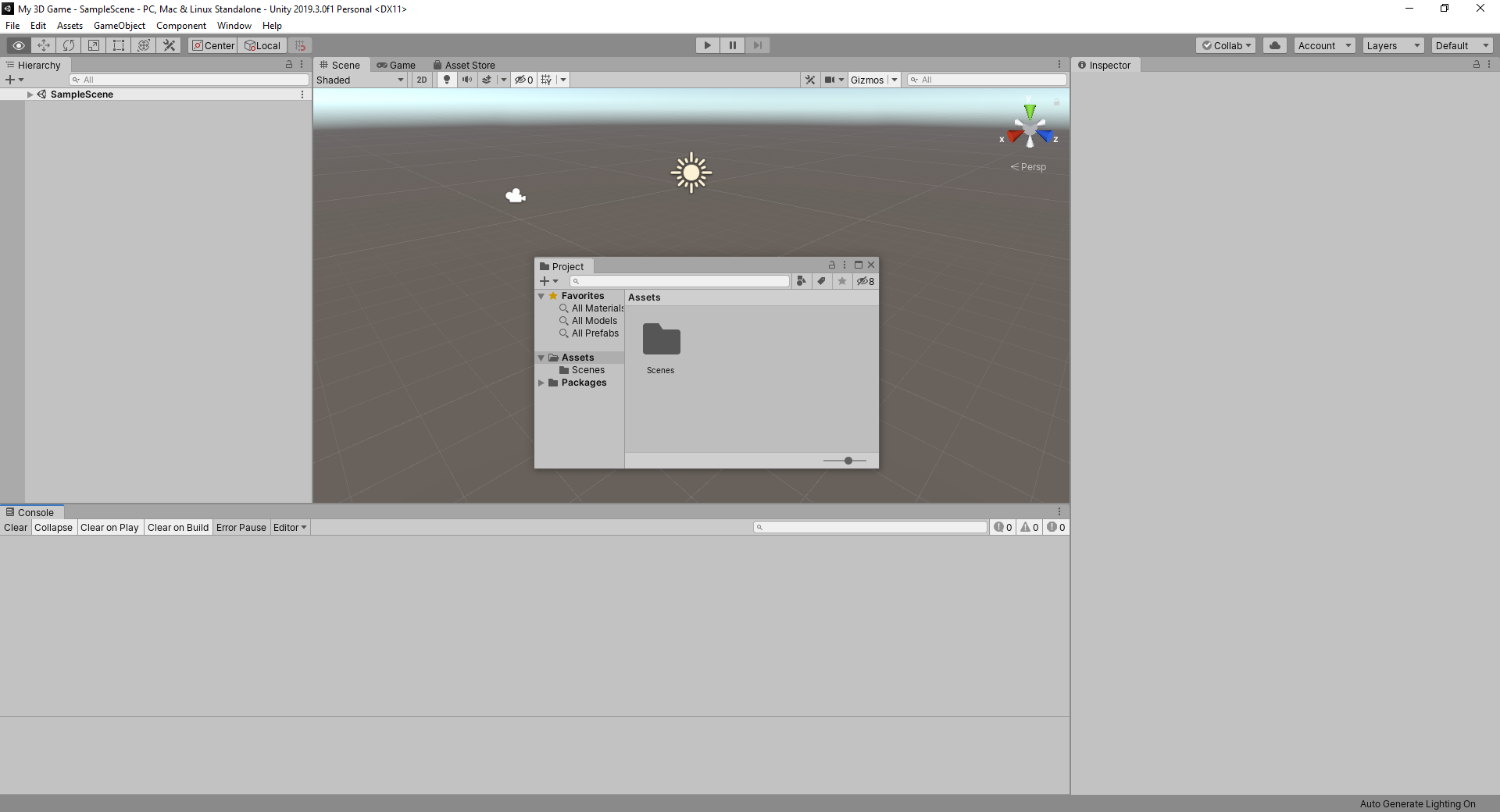Click the Play button to start the game

[x=707, y=45]
